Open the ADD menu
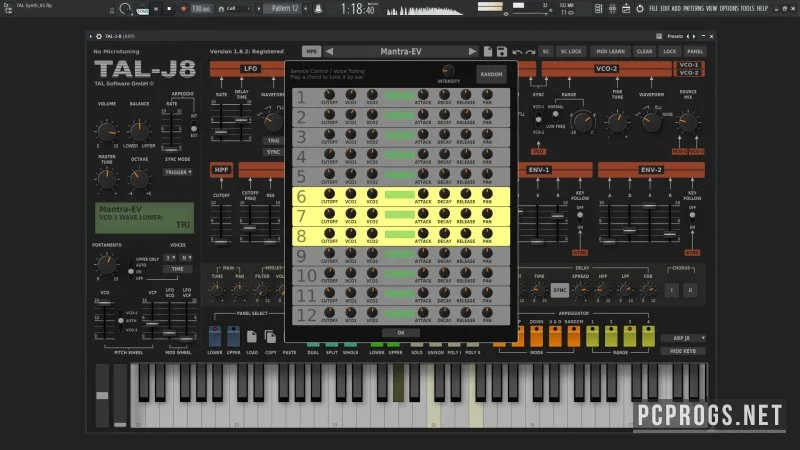Image resolution: width=800 pixels, height=450 pixels. pos(676,9)
